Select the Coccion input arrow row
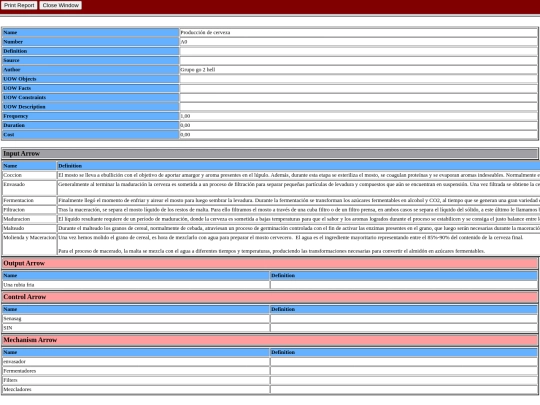 [x=271, y=175]
